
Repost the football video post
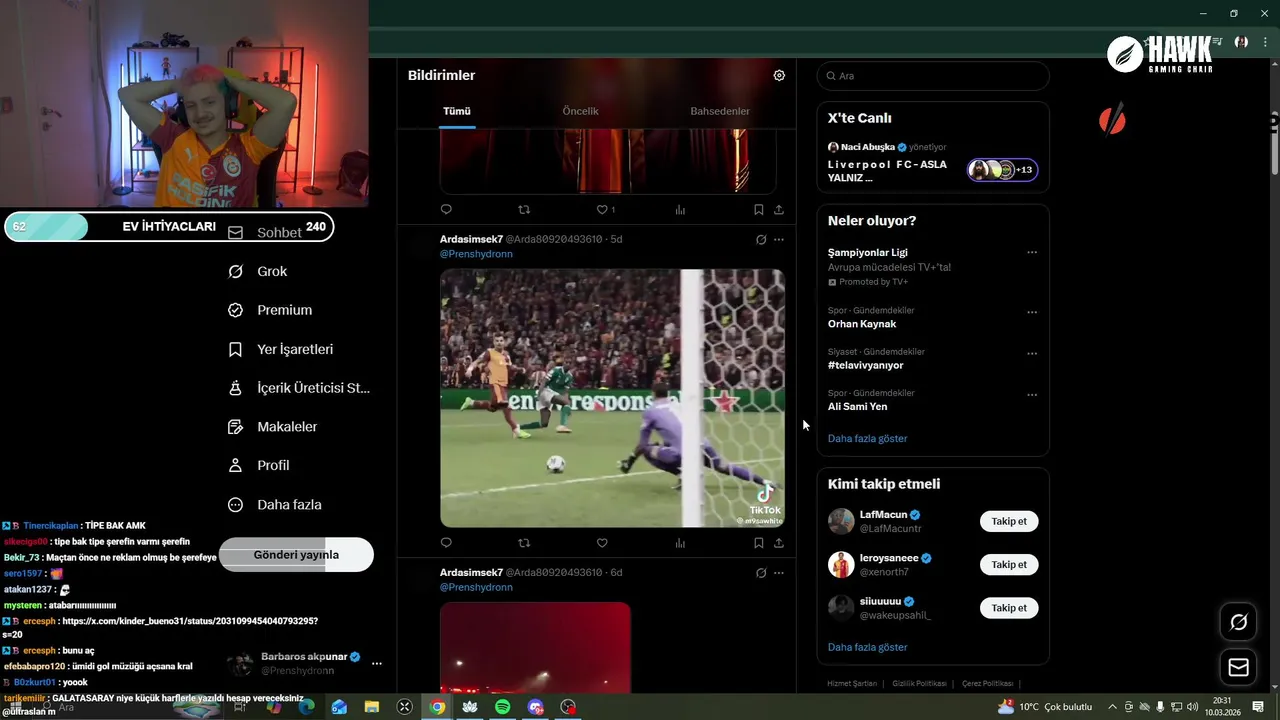524,543
